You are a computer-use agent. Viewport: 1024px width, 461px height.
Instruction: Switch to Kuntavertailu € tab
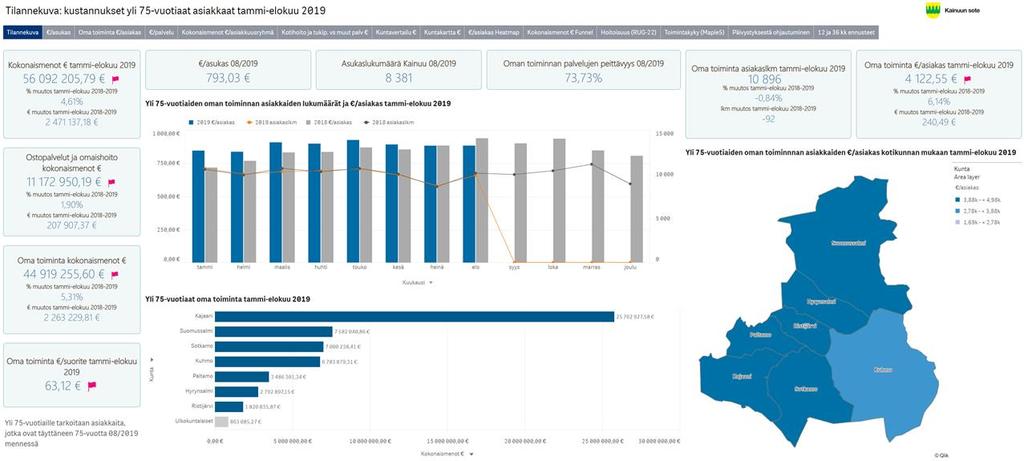click(396, 31)
